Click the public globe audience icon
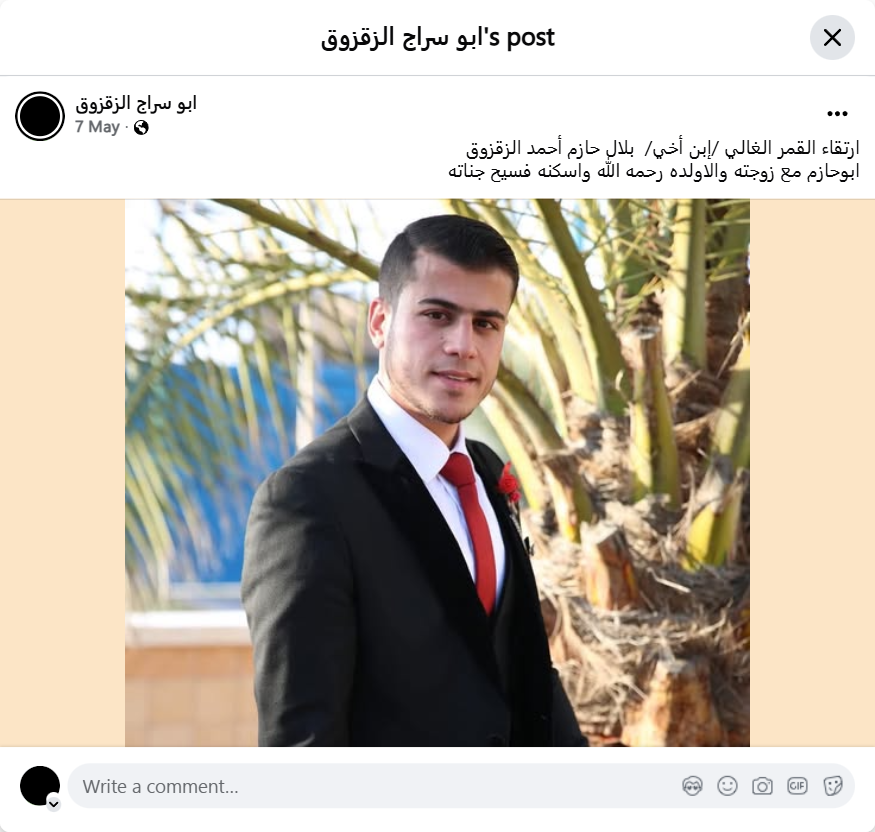This screenshot has height=832, width=875. pos(141,128)
